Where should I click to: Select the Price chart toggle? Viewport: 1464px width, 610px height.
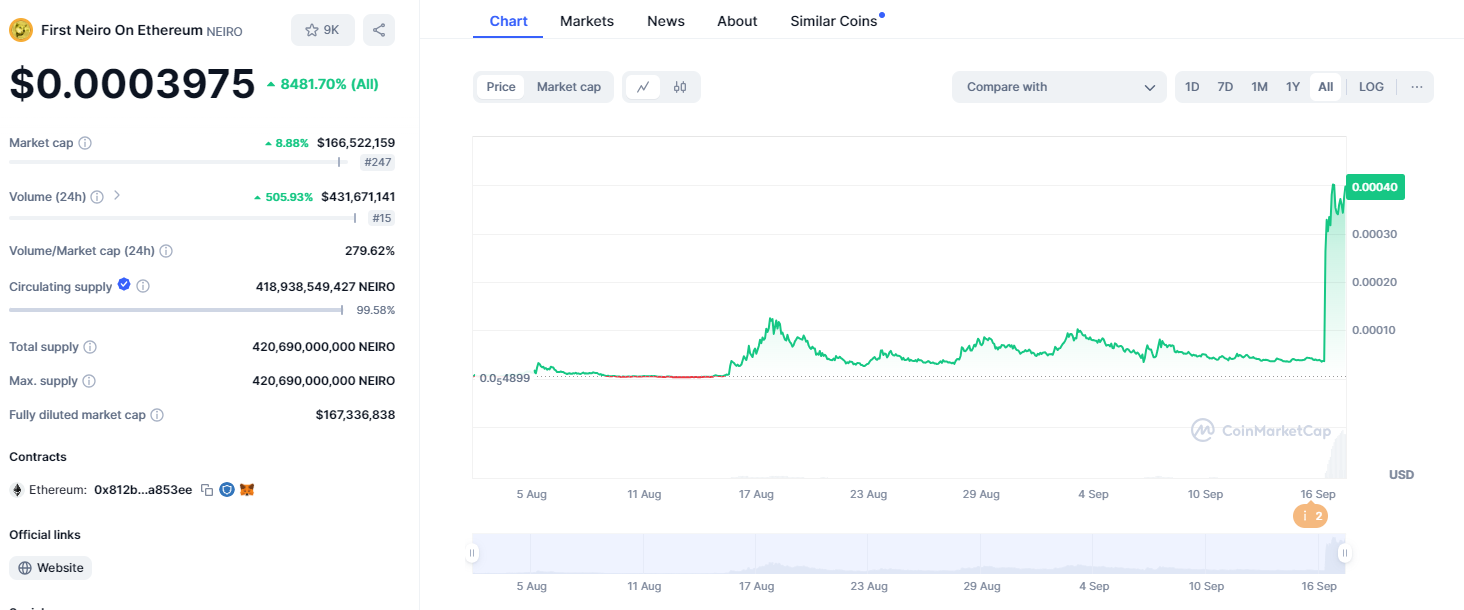pos(501,87)
